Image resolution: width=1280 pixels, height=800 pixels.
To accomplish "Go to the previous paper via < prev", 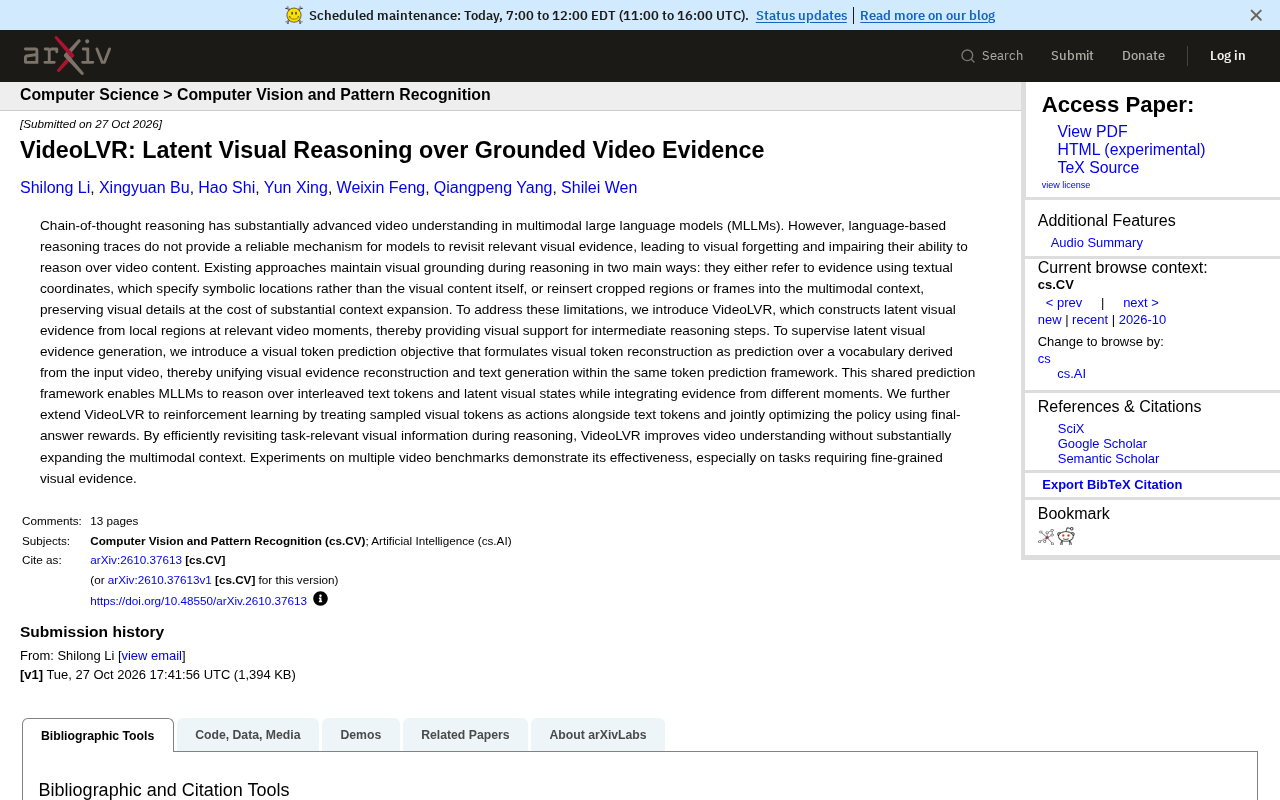I will [x=1064, y=303].
